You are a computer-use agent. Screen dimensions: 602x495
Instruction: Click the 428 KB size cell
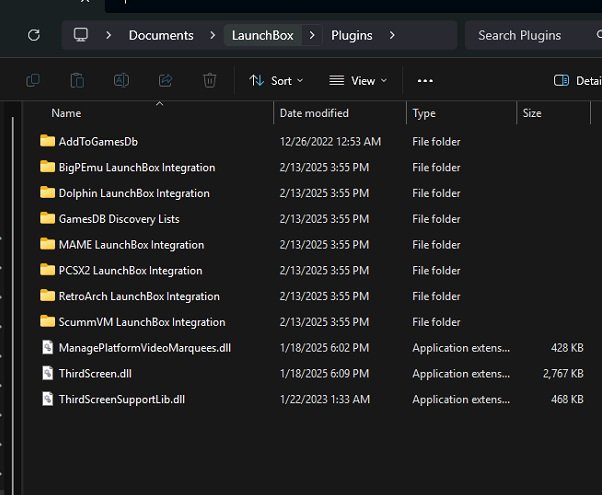[x=567, y=348]
